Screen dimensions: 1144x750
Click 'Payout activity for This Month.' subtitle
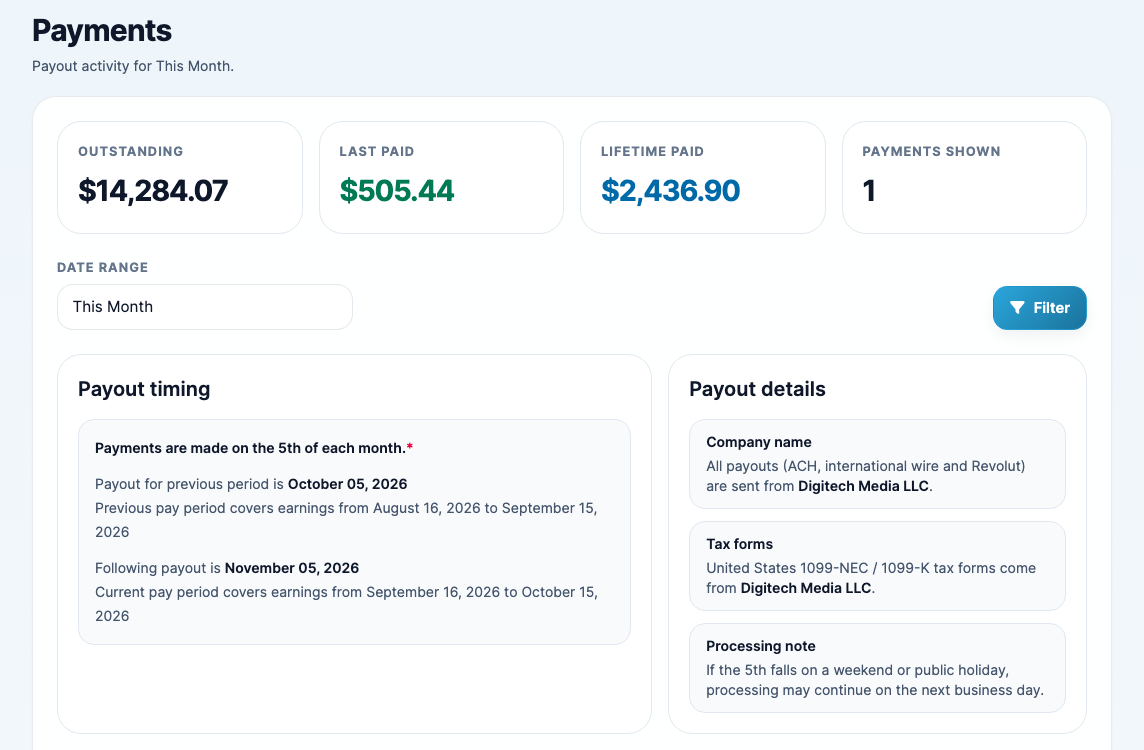[133, 66]
